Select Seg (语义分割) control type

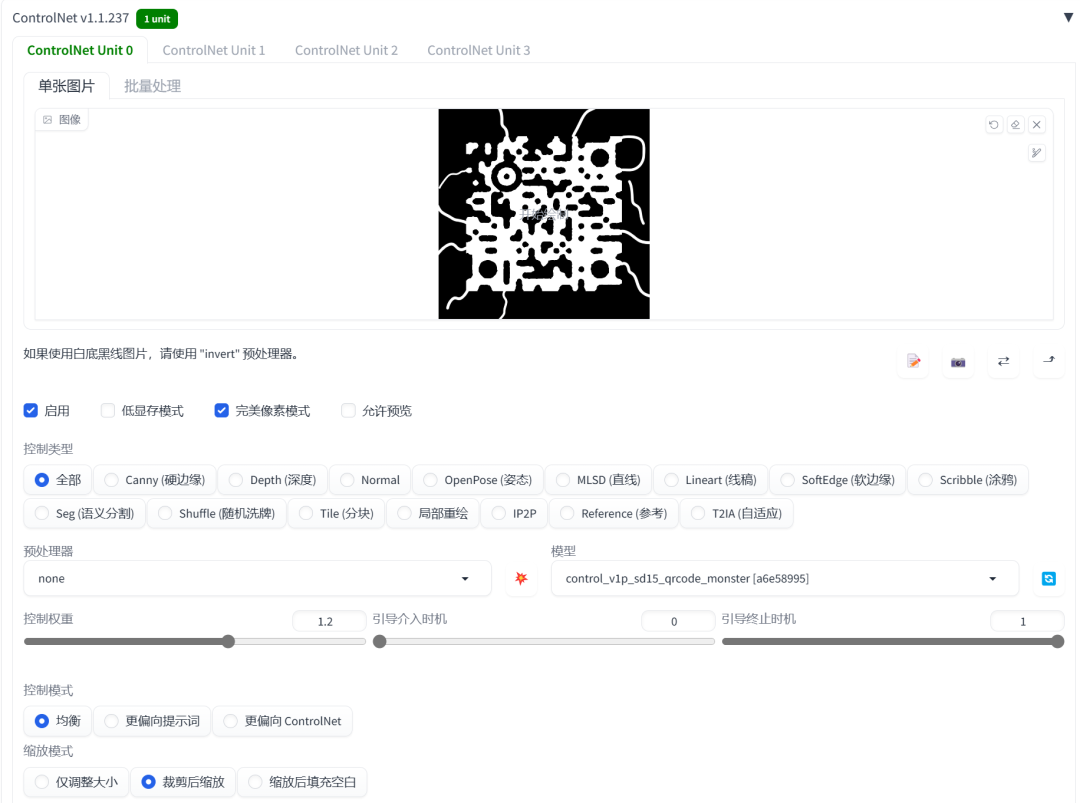tap(85, 514)
